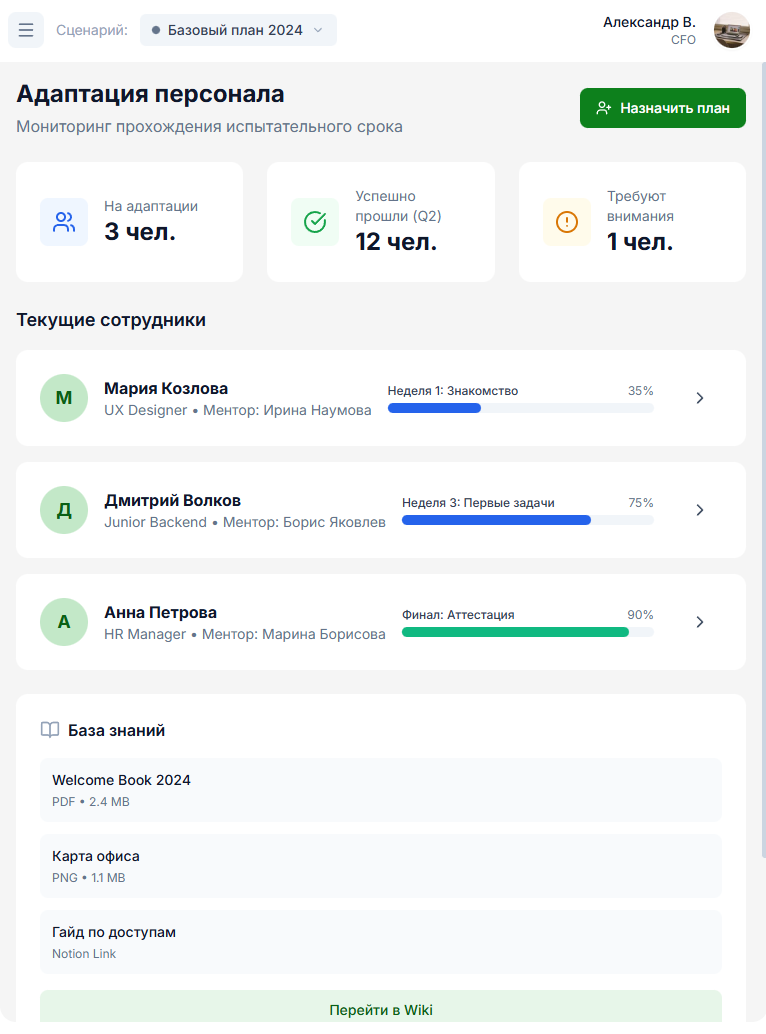Click Дмитрий Волков's avatar circle 'Д'

point(64,510)
